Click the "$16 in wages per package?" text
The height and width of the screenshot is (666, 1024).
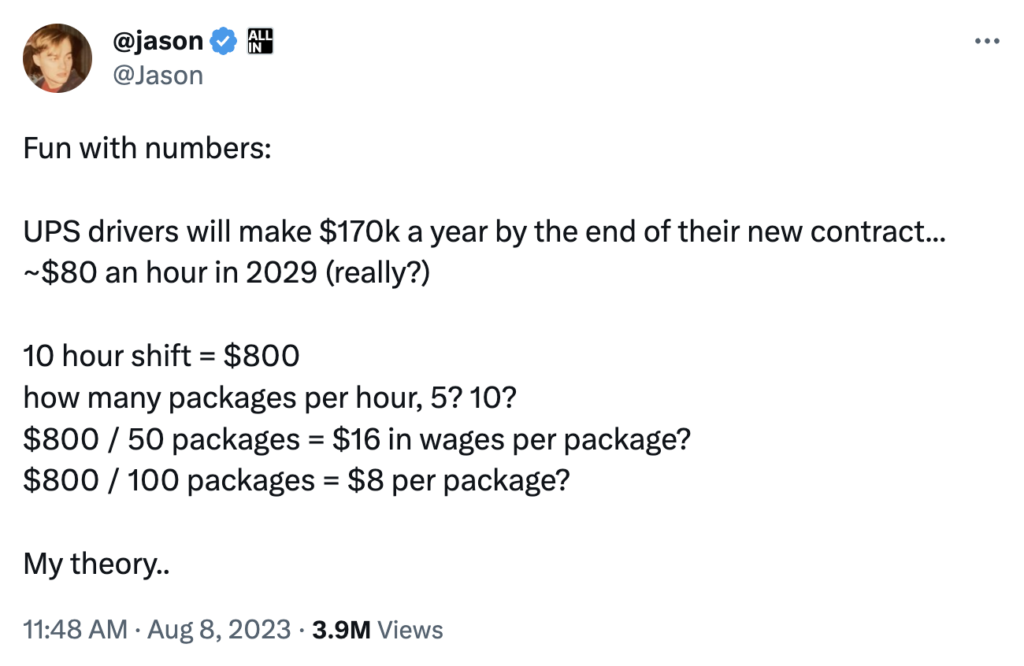(x=511, y=439)
